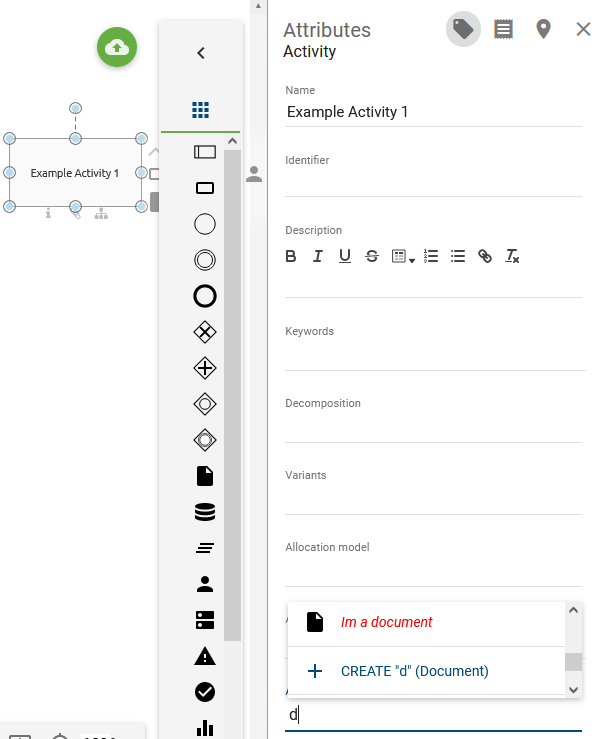Select the Document symbol in the palette
This screenshot has height=739, width=596.
(x=205, y=476)
